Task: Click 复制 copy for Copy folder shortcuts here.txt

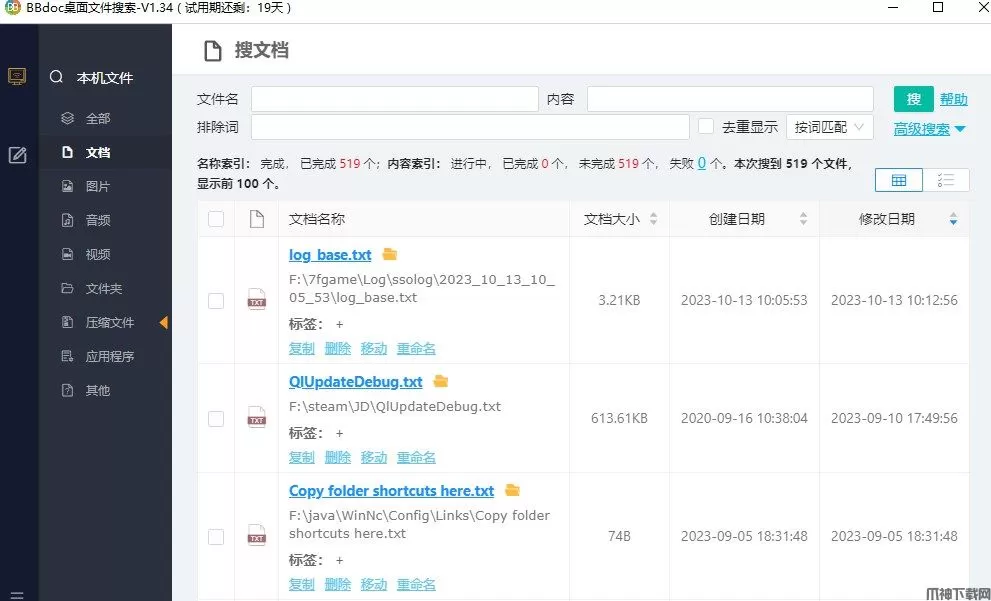Action: [x=301, y=585]
